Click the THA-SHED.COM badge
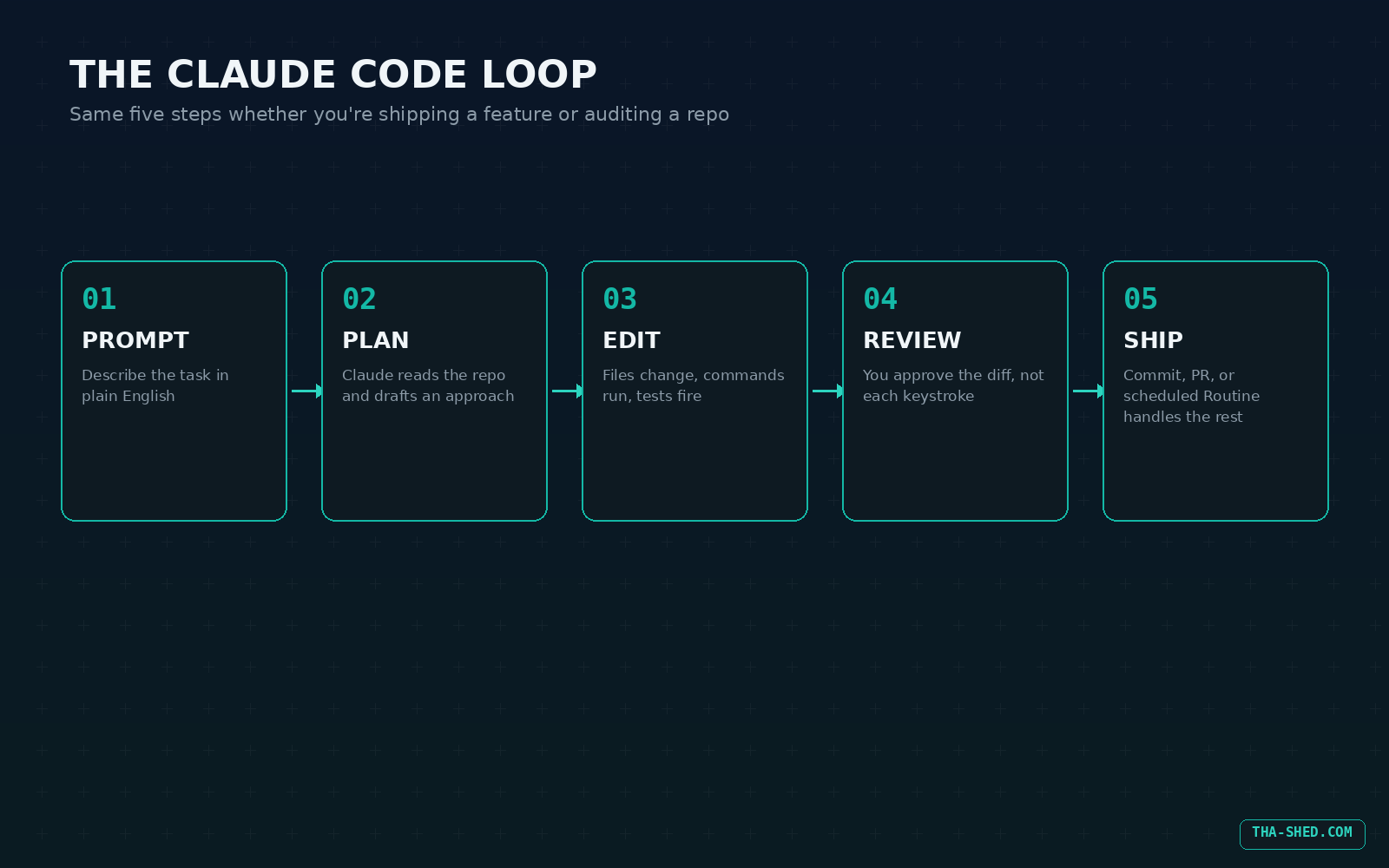This screenshot has height=868, width=1389. [1302, 834]
